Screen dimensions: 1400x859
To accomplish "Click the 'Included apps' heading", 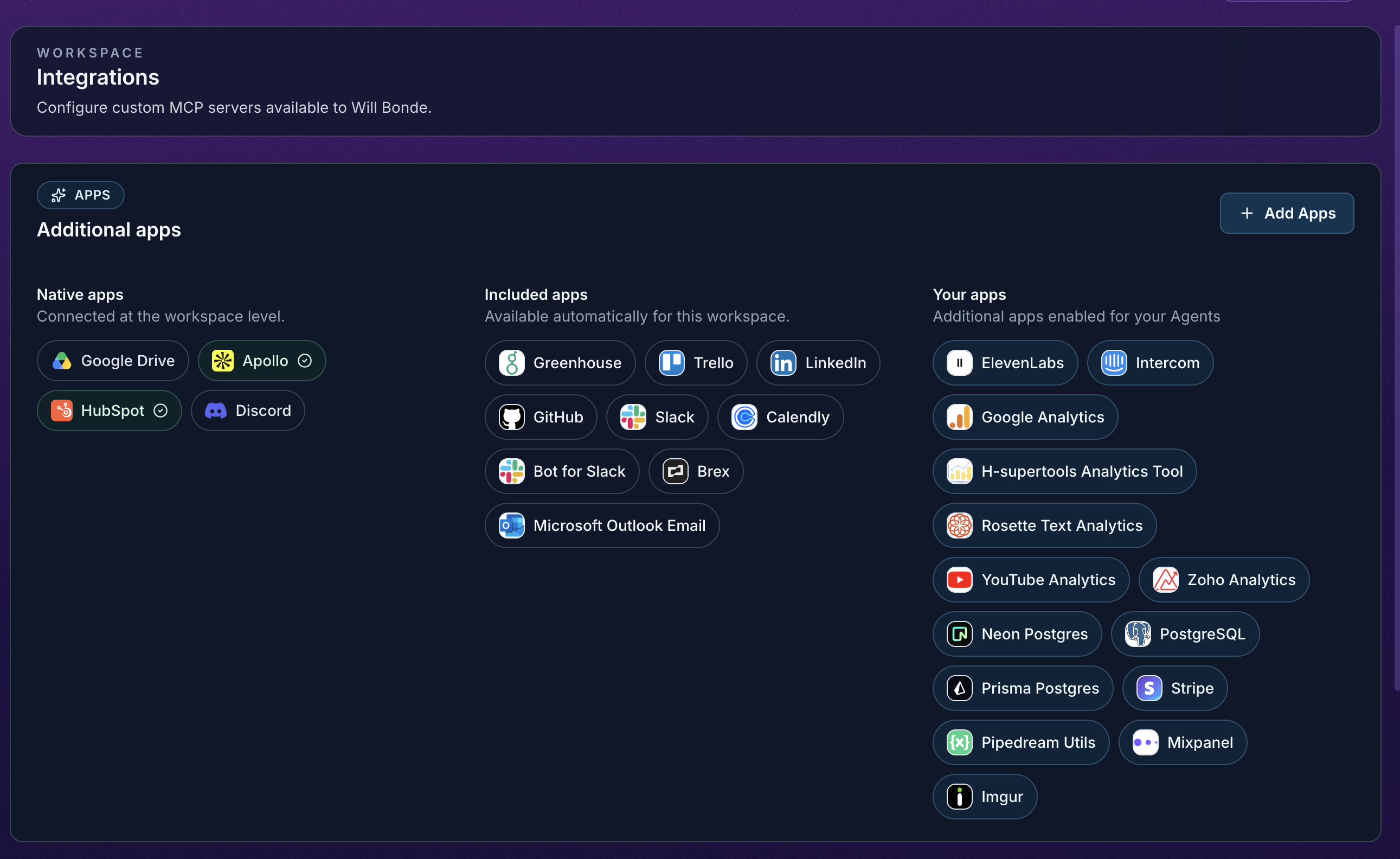I will tap(536, 294).
